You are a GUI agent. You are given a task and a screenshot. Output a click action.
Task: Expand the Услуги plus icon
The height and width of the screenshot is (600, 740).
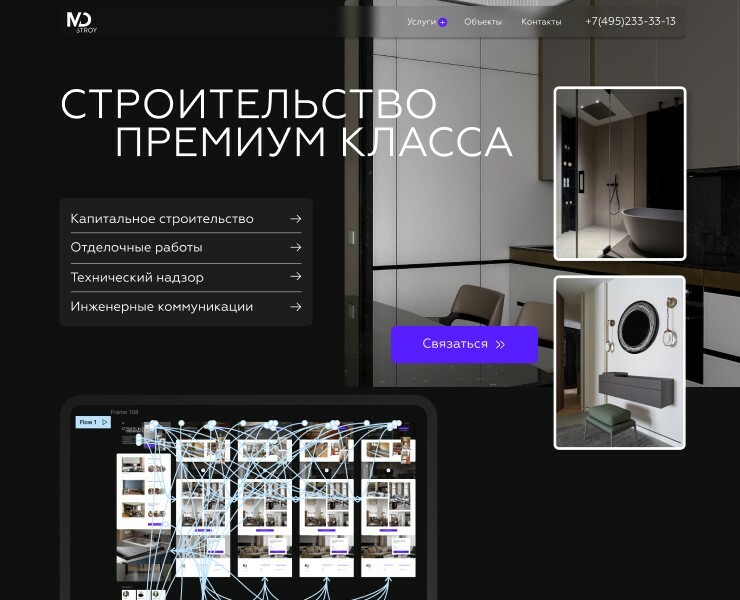click(x=442, y=22)
